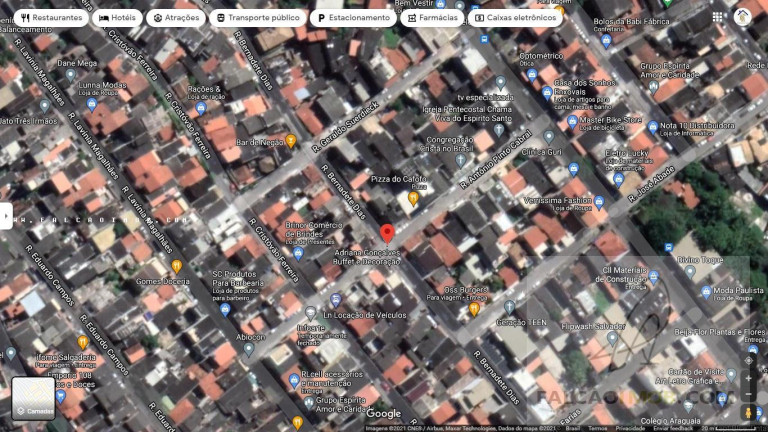Click the Congregação Cristã no Brasil church pin

tap(460, 160)
